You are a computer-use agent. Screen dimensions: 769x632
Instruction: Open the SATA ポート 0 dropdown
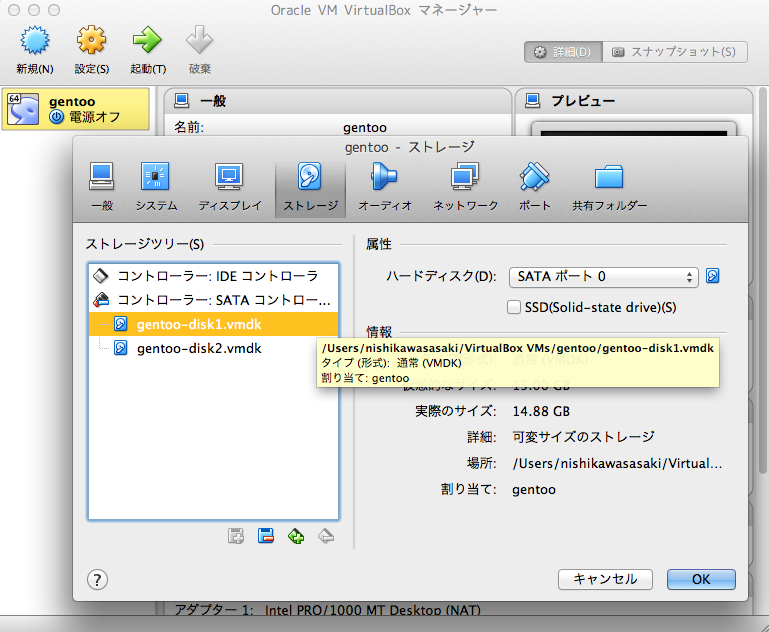click(603, 277)
